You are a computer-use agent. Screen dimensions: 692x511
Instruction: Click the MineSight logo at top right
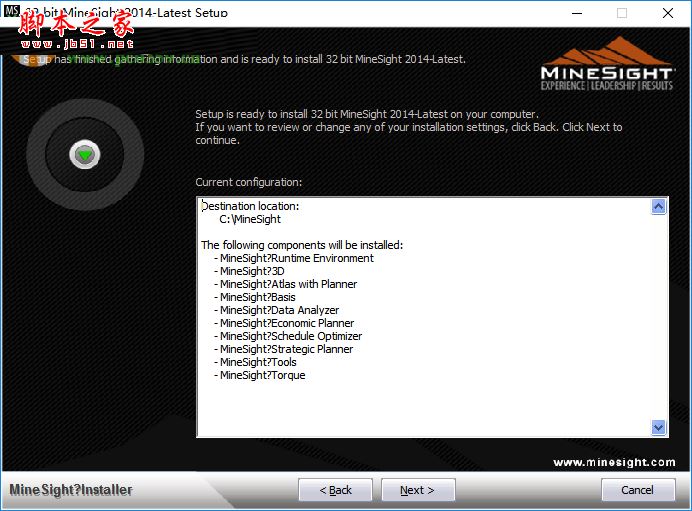click(x=606, y=64)
